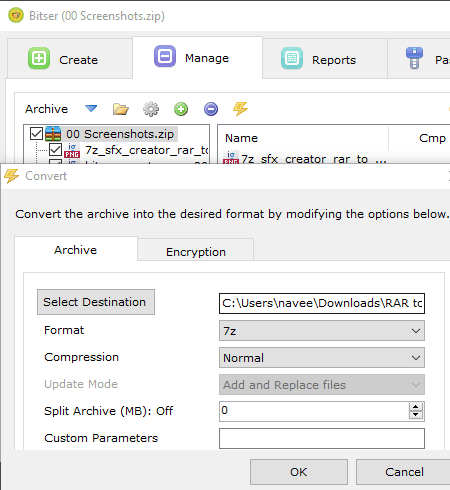Open the Update Mode dropdown
Image resolution: width=450 pixels, height=490 pixels.
[322, 385]
